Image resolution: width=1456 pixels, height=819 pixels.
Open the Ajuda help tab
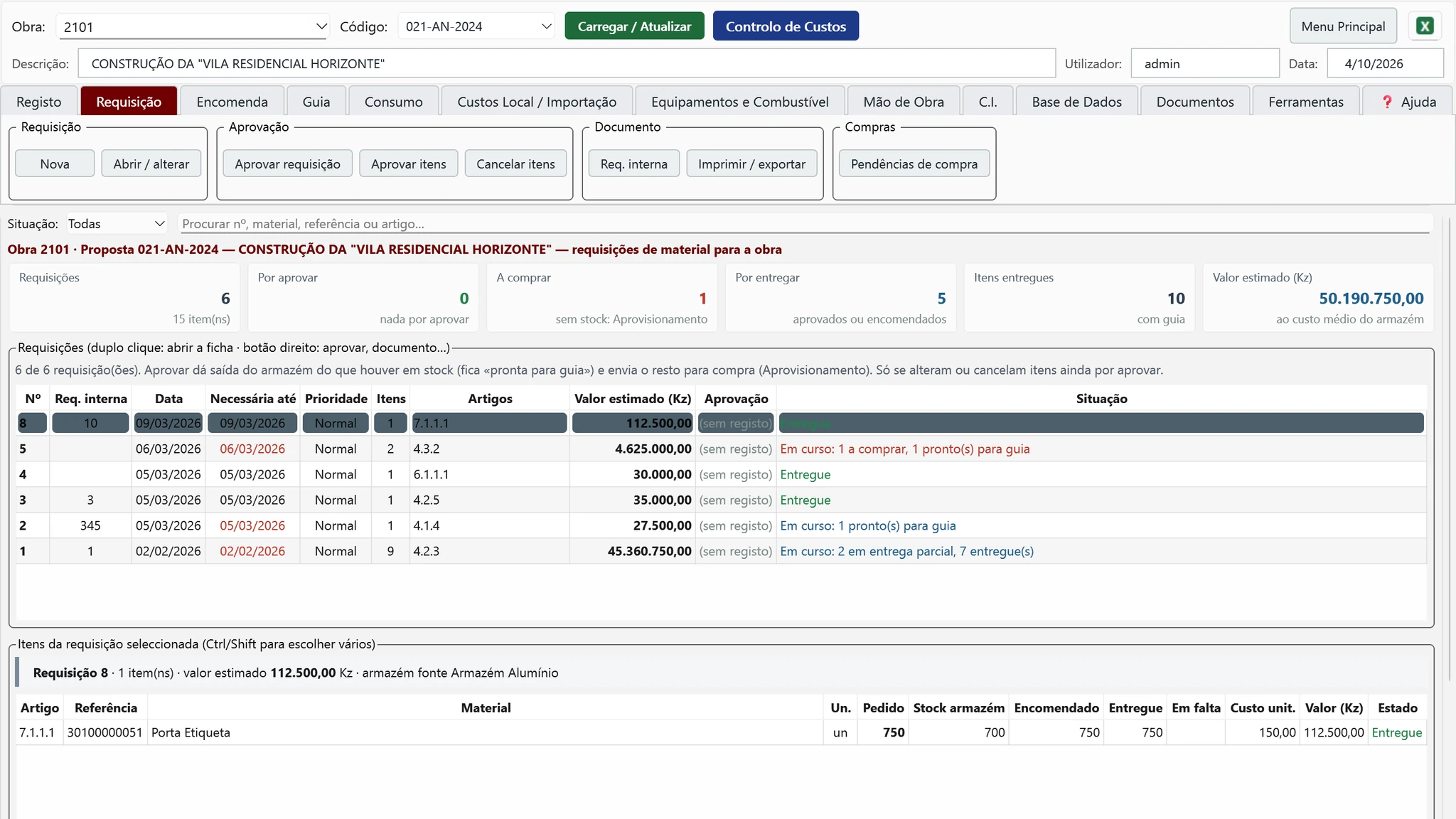1408,102
